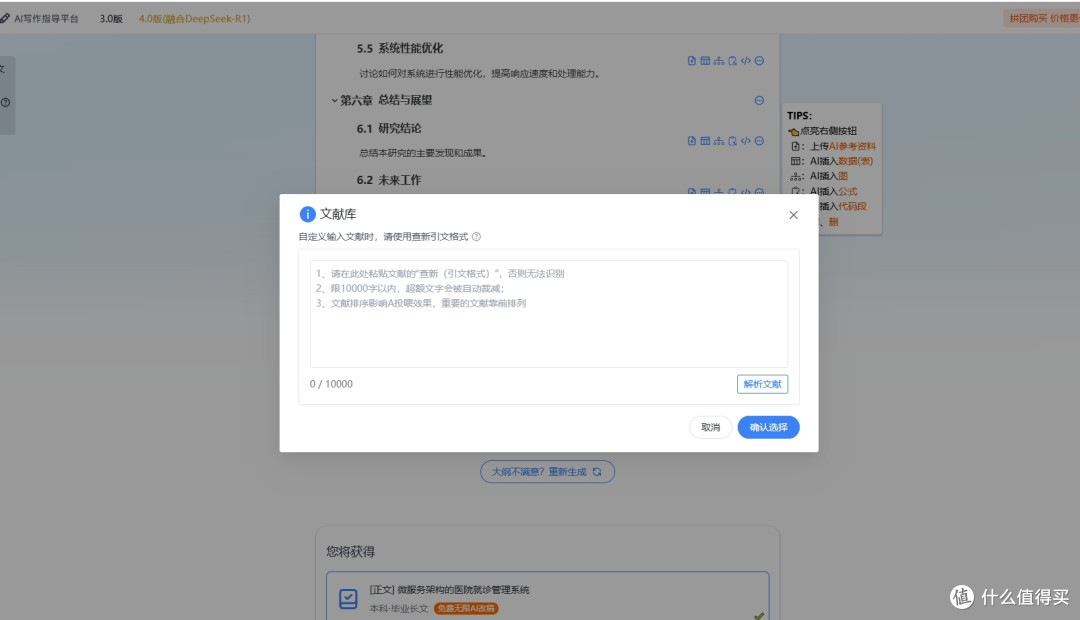Close the 文献库 dialog with X
The image size is (1080, 620).
point(793,215)
